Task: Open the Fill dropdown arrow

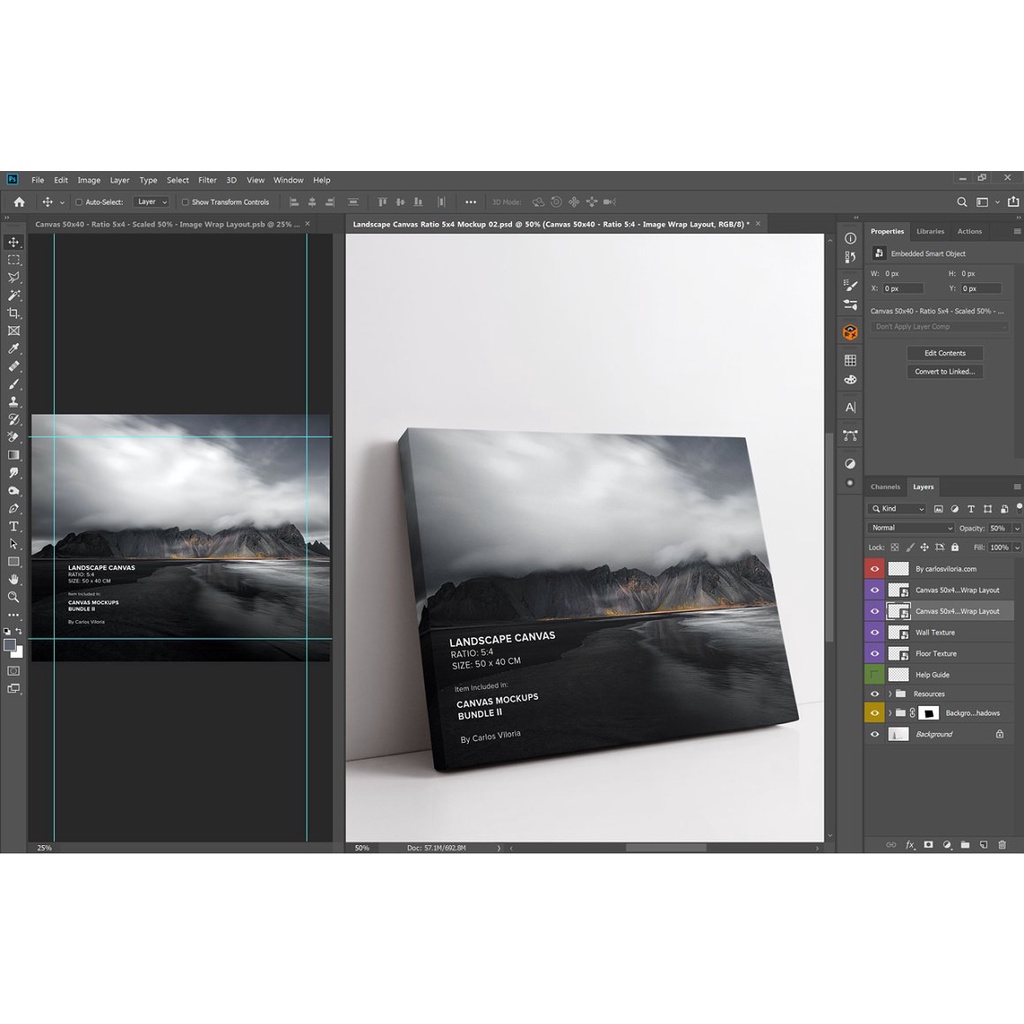Action: pos(1017,547)
